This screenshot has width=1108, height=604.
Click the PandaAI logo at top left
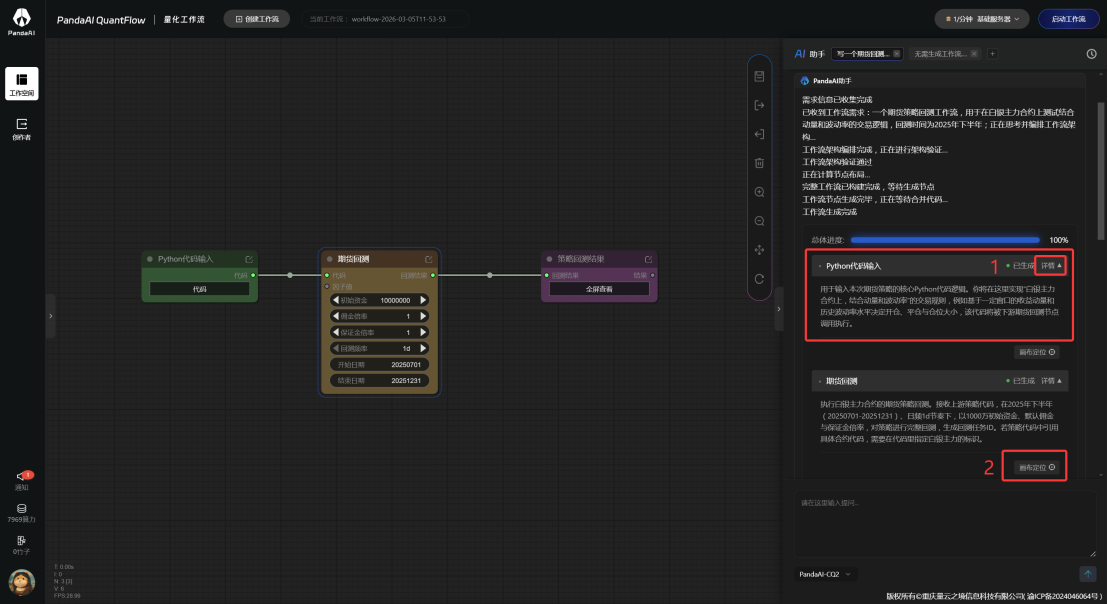(21, 22)
